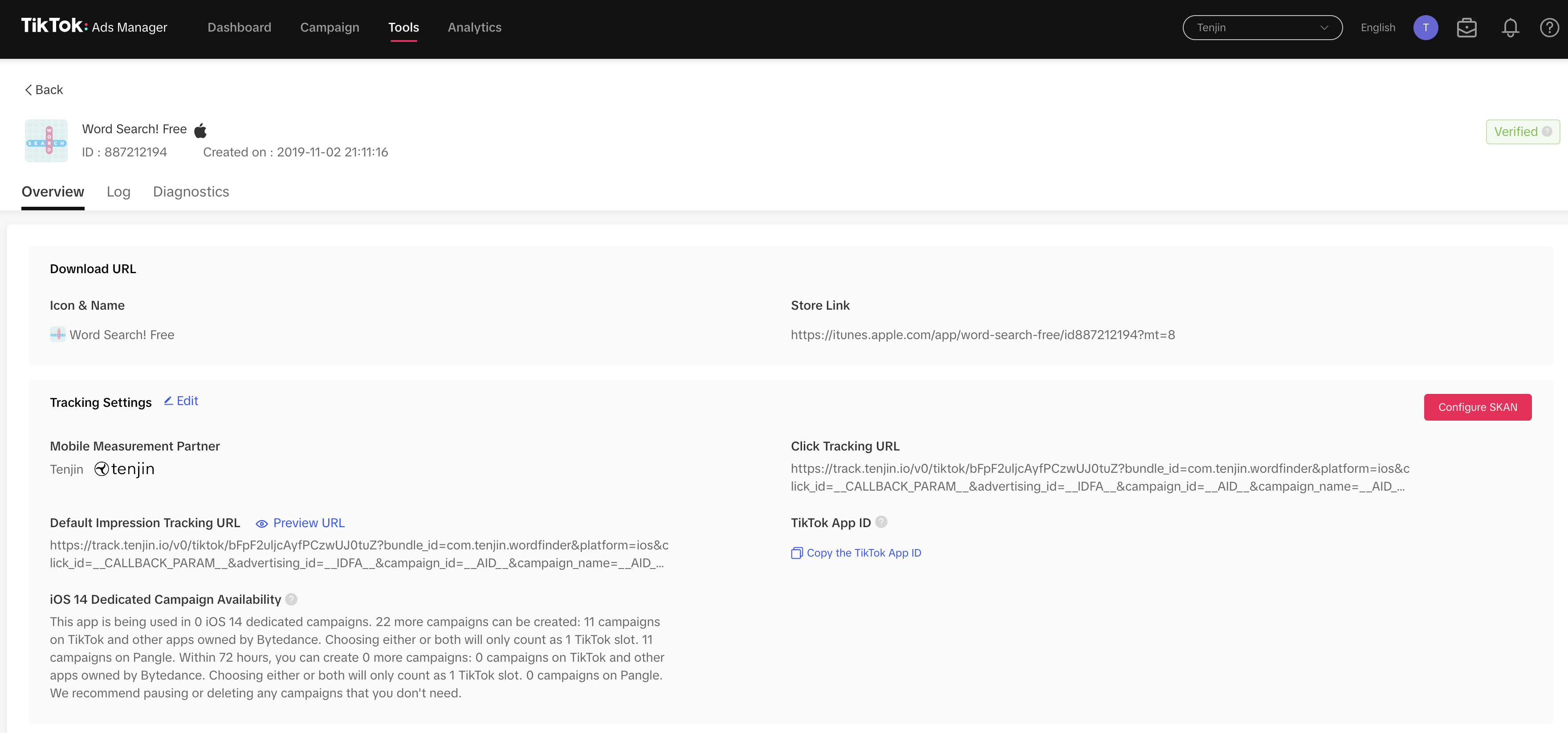The image size is (1568, 733).
Task: Open the Tenjin account dropdown
Action: (x=1263, y=28)
